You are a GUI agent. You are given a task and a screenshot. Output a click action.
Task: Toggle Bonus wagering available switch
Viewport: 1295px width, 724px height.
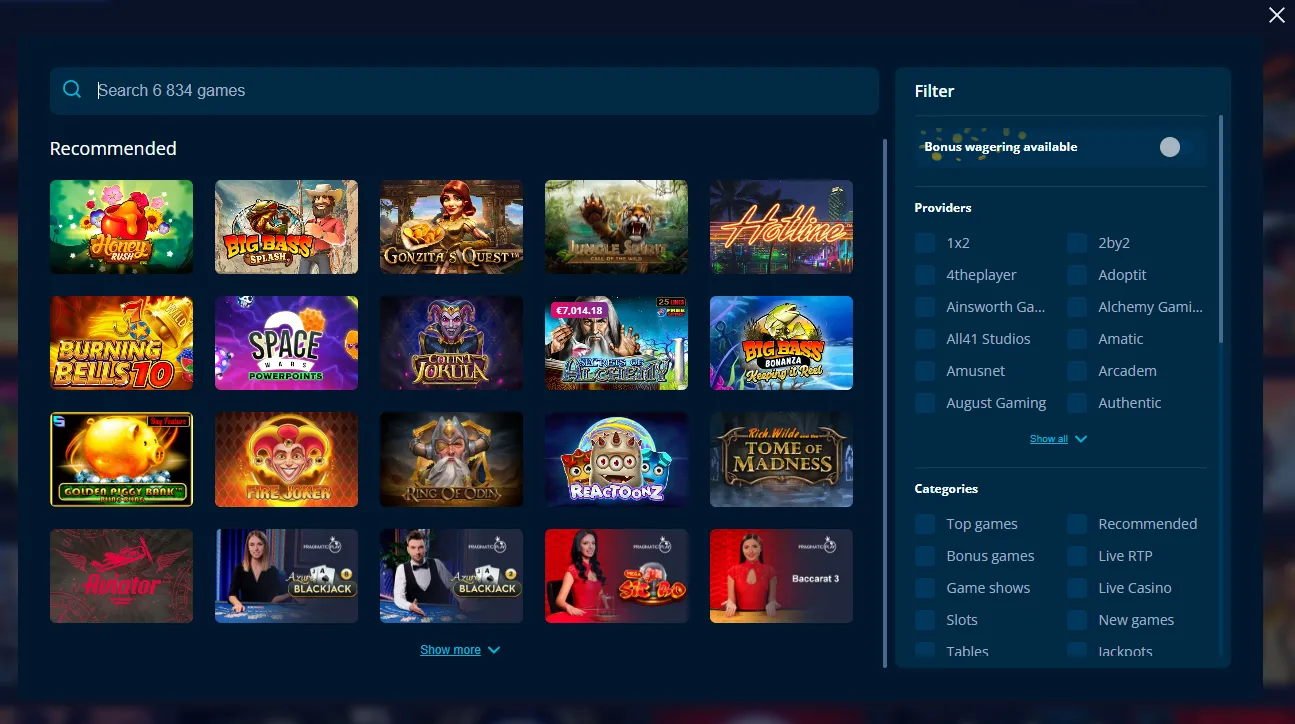pos(1176,147)
